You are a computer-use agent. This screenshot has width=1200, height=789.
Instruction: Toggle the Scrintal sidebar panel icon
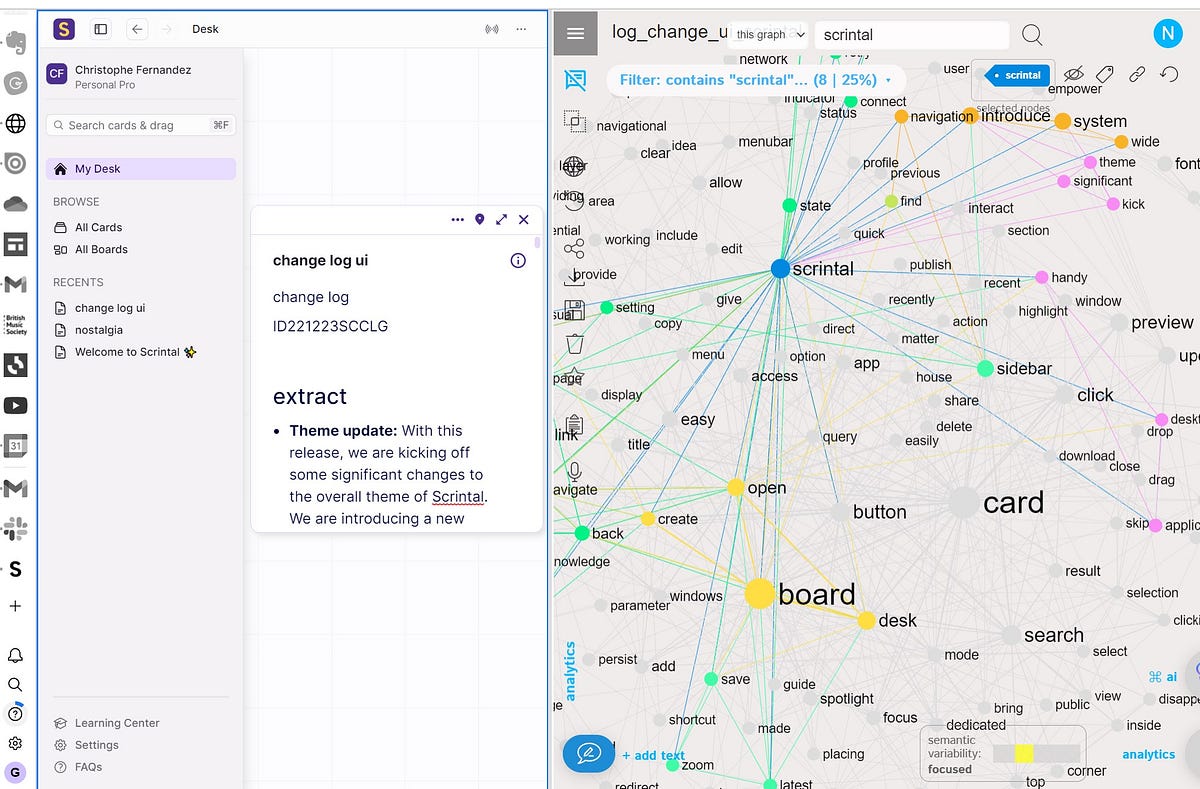point(101,29)
